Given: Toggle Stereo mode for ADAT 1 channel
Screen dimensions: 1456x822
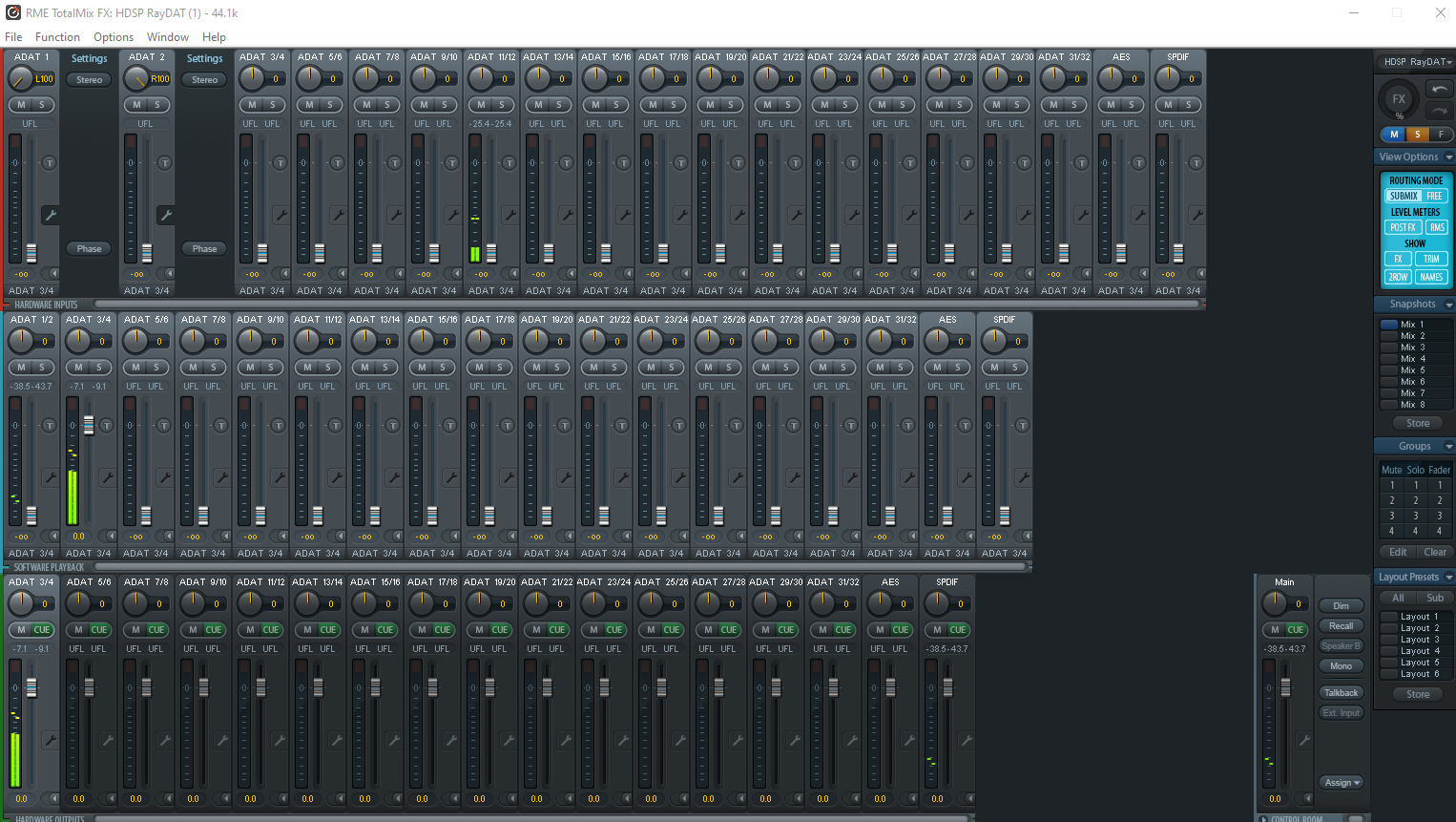Looking at the screenshot, I should 89,80.
